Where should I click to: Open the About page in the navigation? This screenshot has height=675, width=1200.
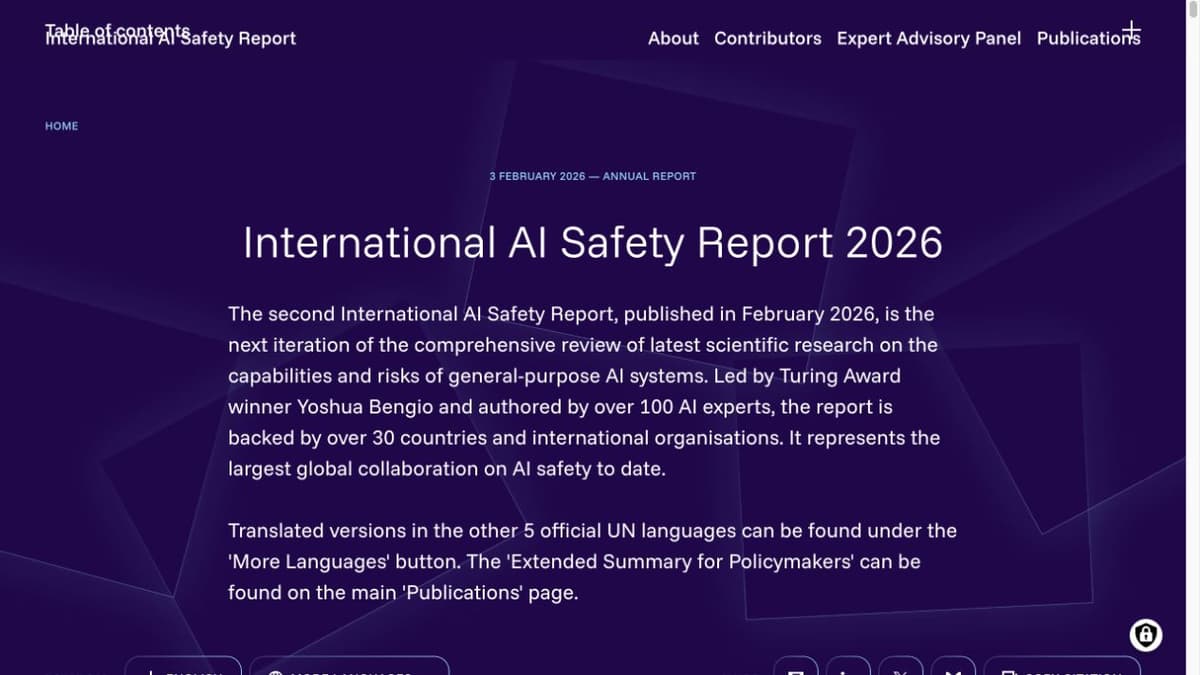(673, 38)
